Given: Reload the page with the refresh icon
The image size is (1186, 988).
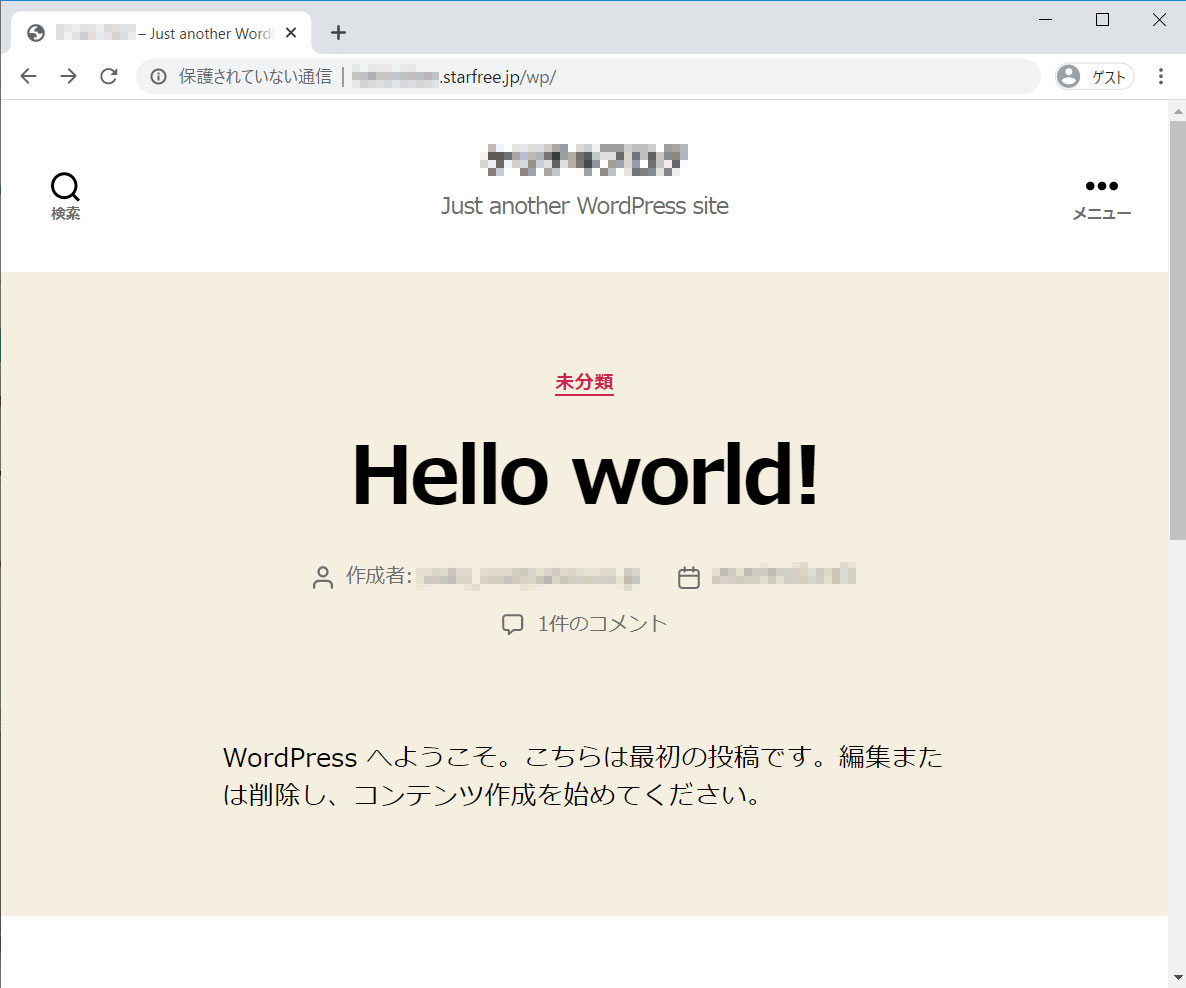Looking at the screenshot, I should [x=109, y=76].
